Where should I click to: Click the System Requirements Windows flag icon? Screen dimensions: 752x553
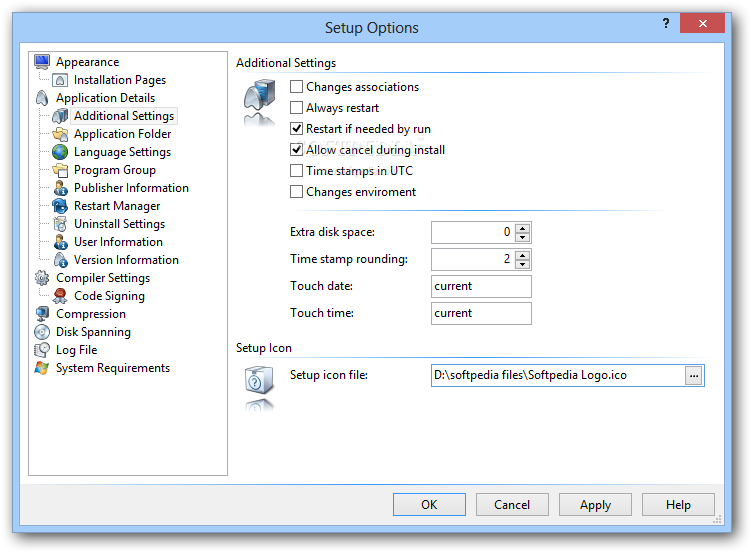(x=42, y=368)
